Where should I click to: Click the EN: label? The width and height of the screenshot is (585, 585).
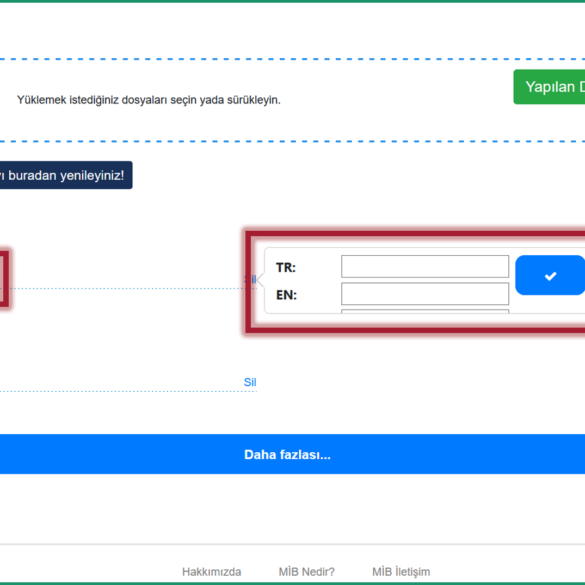(286, 295)
